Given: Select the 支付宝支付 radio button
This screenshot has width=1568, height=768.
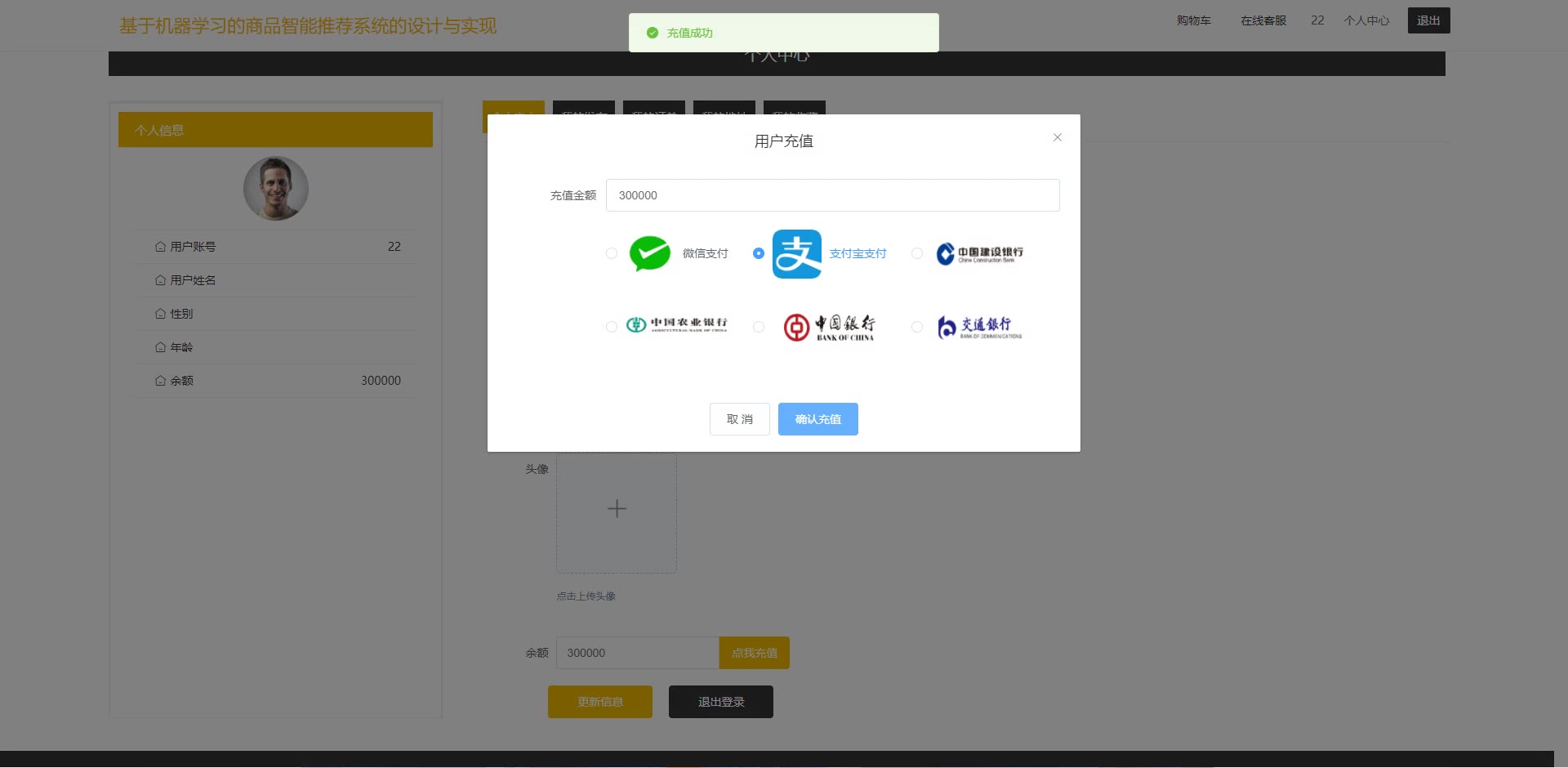Looking at the screenshot, I should coord(759,253).
